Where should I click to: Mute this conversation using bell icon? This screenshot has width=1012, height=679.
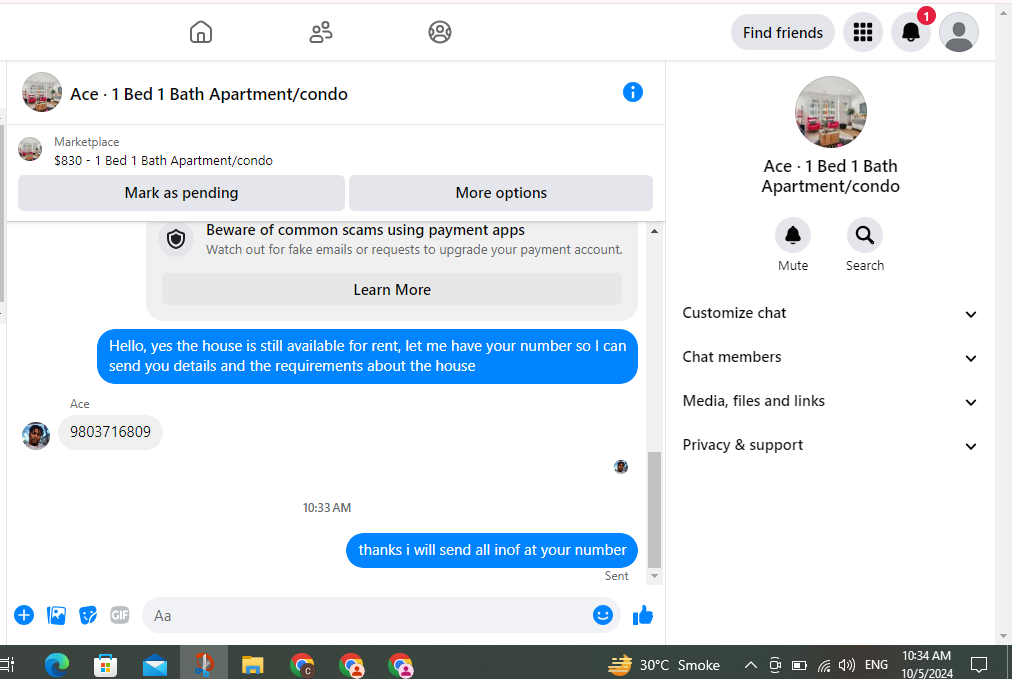coord(793,236)
